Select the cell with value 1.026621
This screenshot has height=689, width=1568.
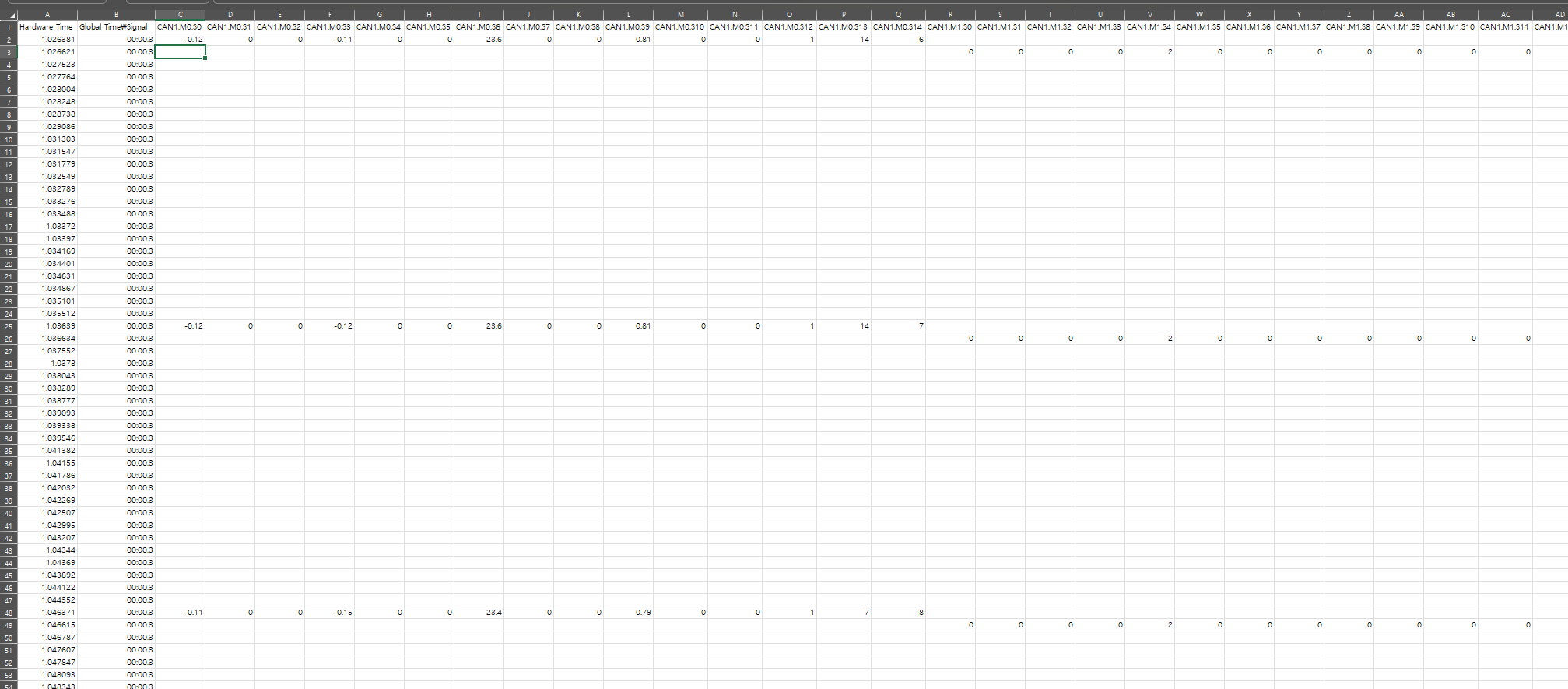[47, 52]
